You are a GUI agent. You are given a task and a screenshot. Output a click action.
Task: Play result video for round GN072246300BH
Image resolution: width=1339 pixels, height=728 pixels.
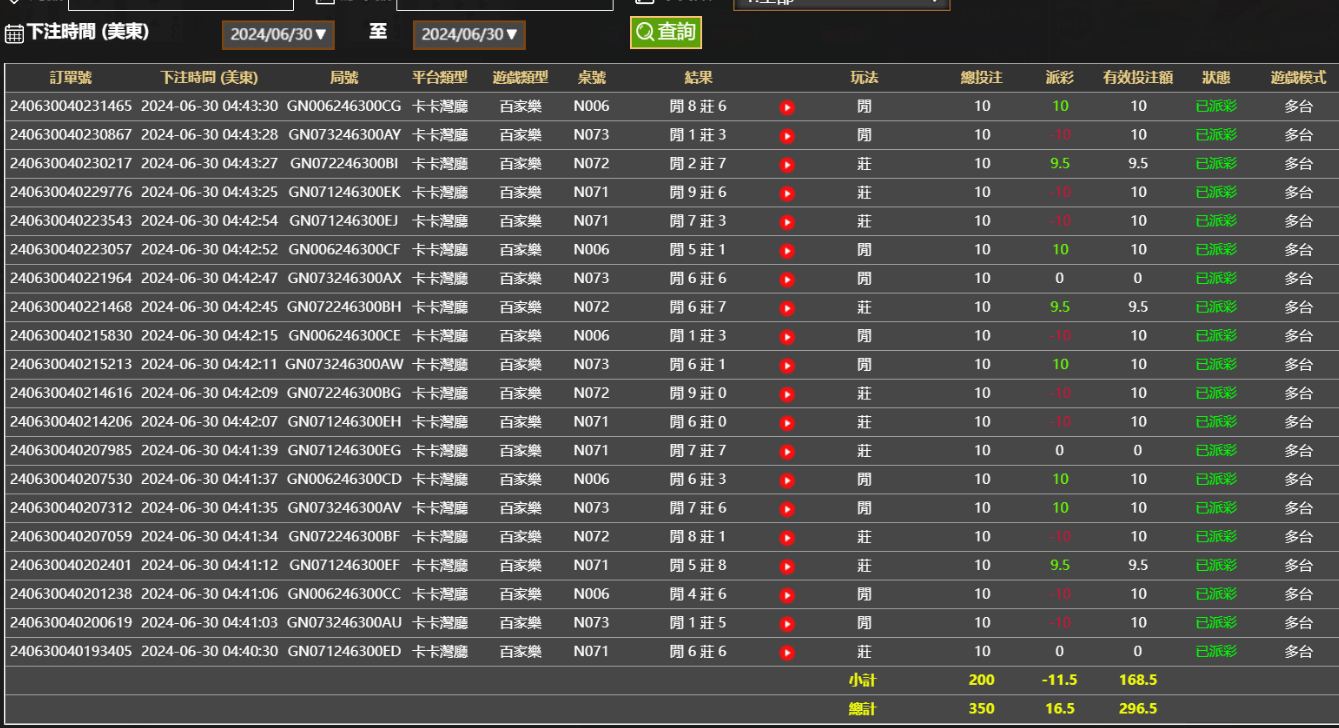pyautogui.click(x=787, y=308)
